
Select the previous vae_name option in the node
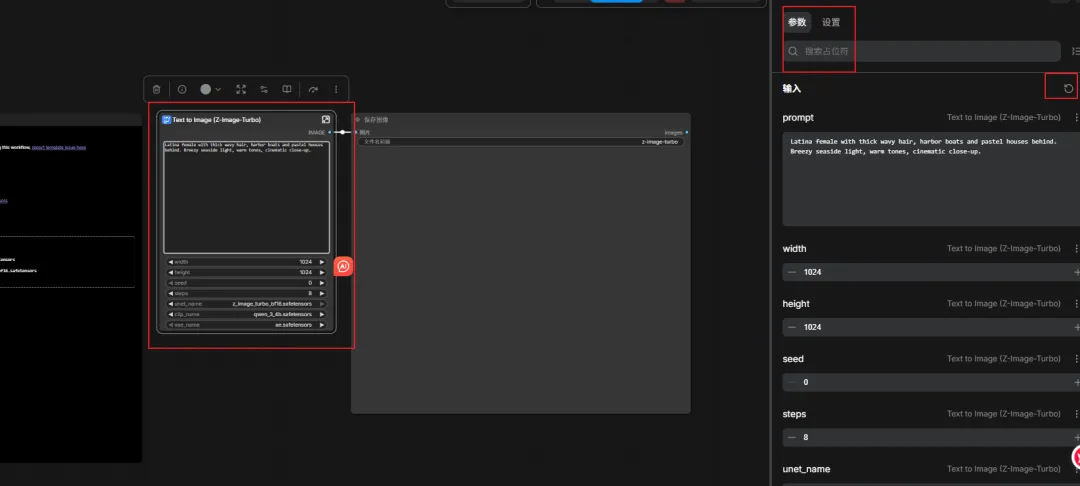170,324
